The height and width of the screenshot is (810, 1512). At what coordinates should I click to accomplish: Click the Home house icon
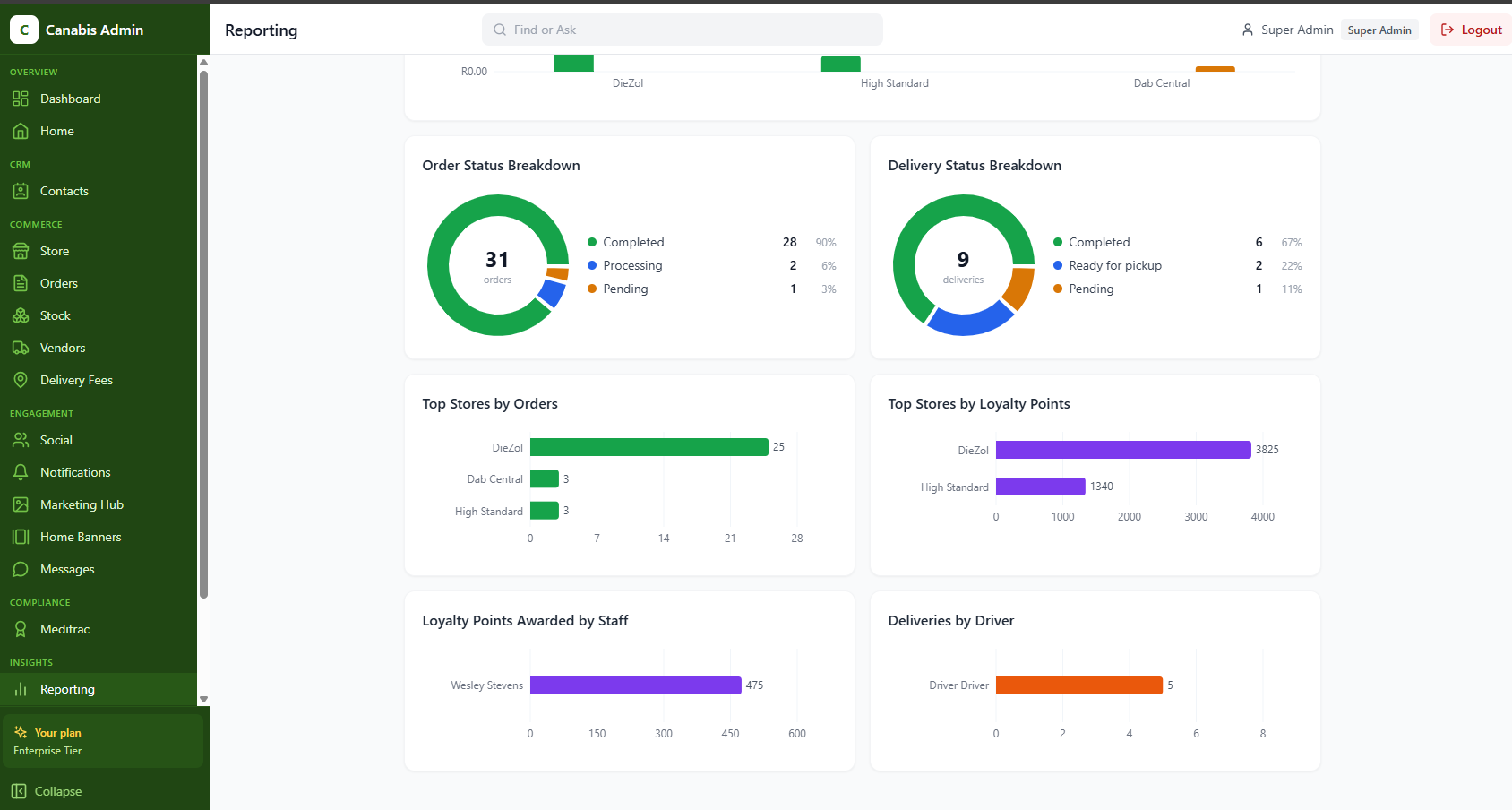(x=21, y=131)
